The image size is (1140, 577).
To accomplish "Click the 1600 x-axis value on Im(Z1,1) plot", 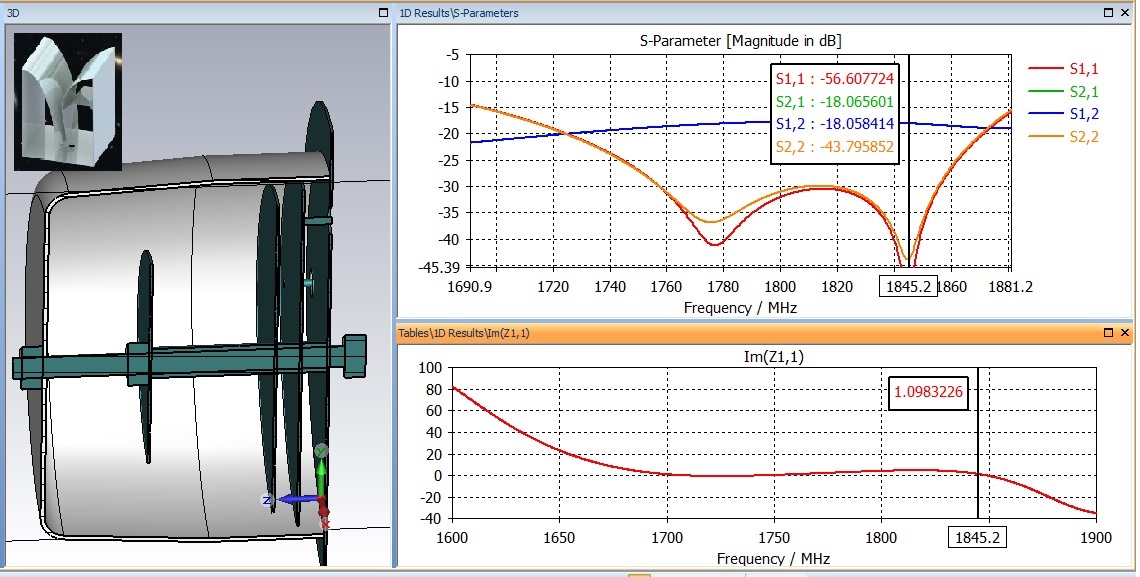I will (452, 538).
